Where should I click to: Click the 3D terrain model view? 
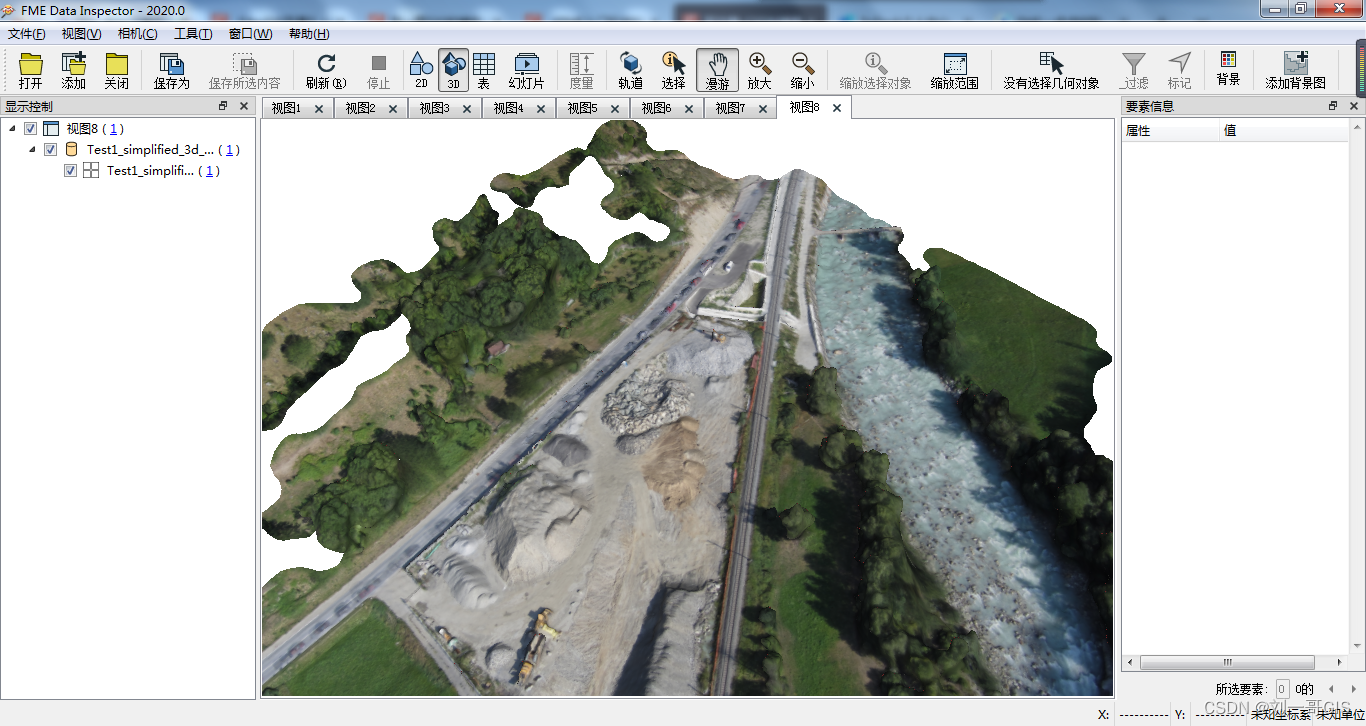[687, 408]
